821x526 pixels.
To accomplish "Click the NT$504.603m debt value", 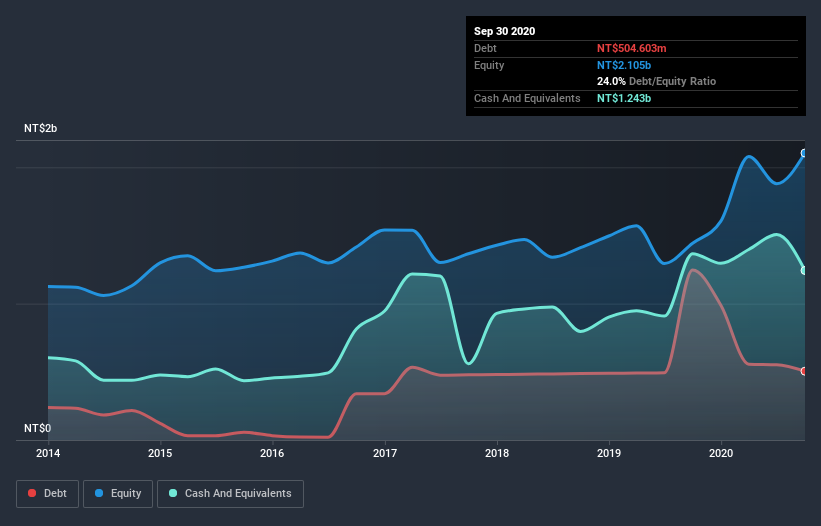I will 631,48.
